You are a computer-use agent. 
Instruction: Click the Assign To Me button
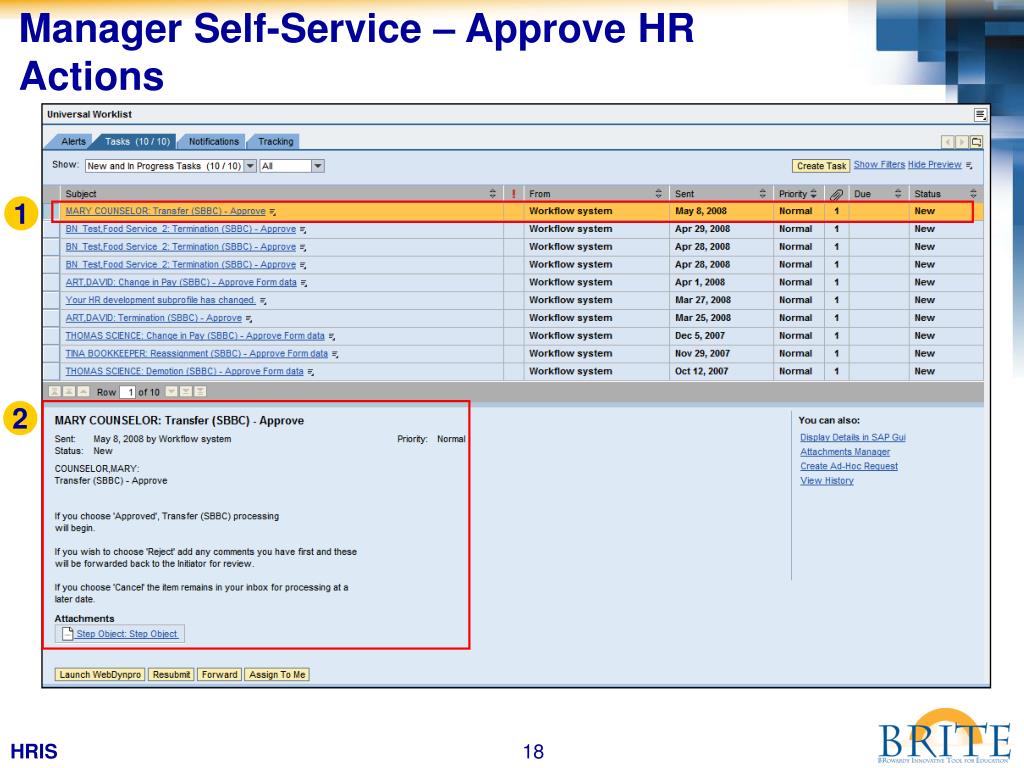277,675
